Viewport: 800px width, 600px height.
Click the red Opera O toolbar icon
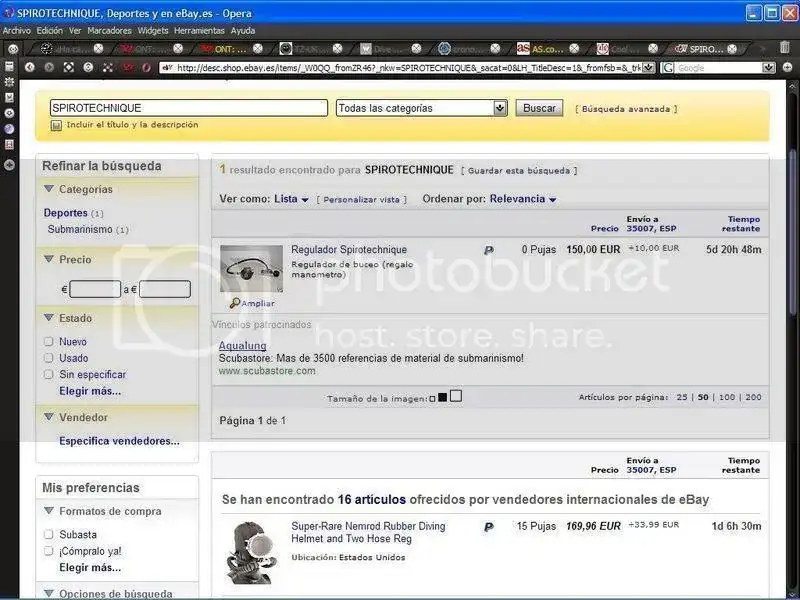click(146, 67)
